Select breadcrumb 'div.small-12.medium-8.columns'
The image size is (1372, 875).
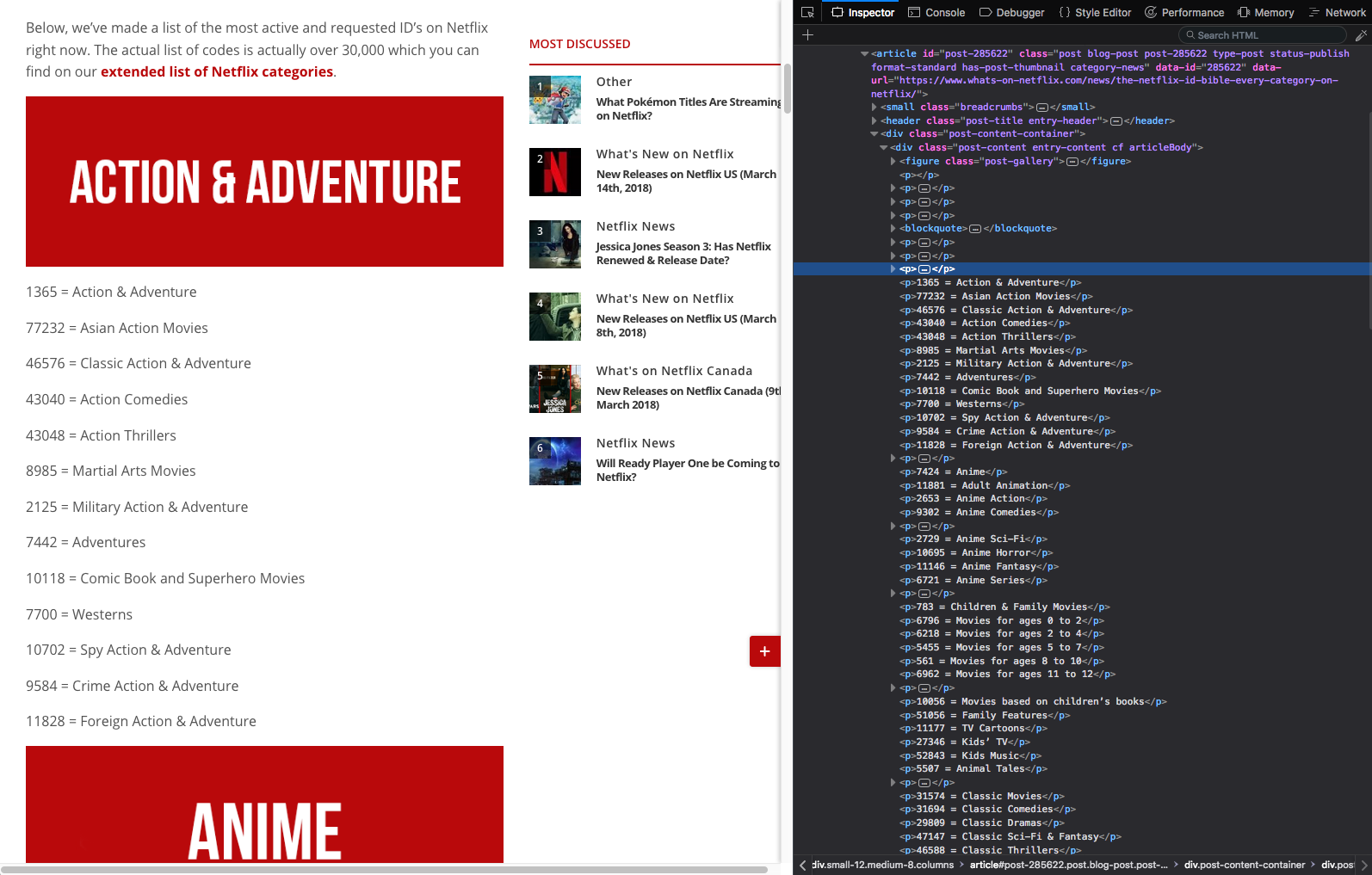click(882, 865)
